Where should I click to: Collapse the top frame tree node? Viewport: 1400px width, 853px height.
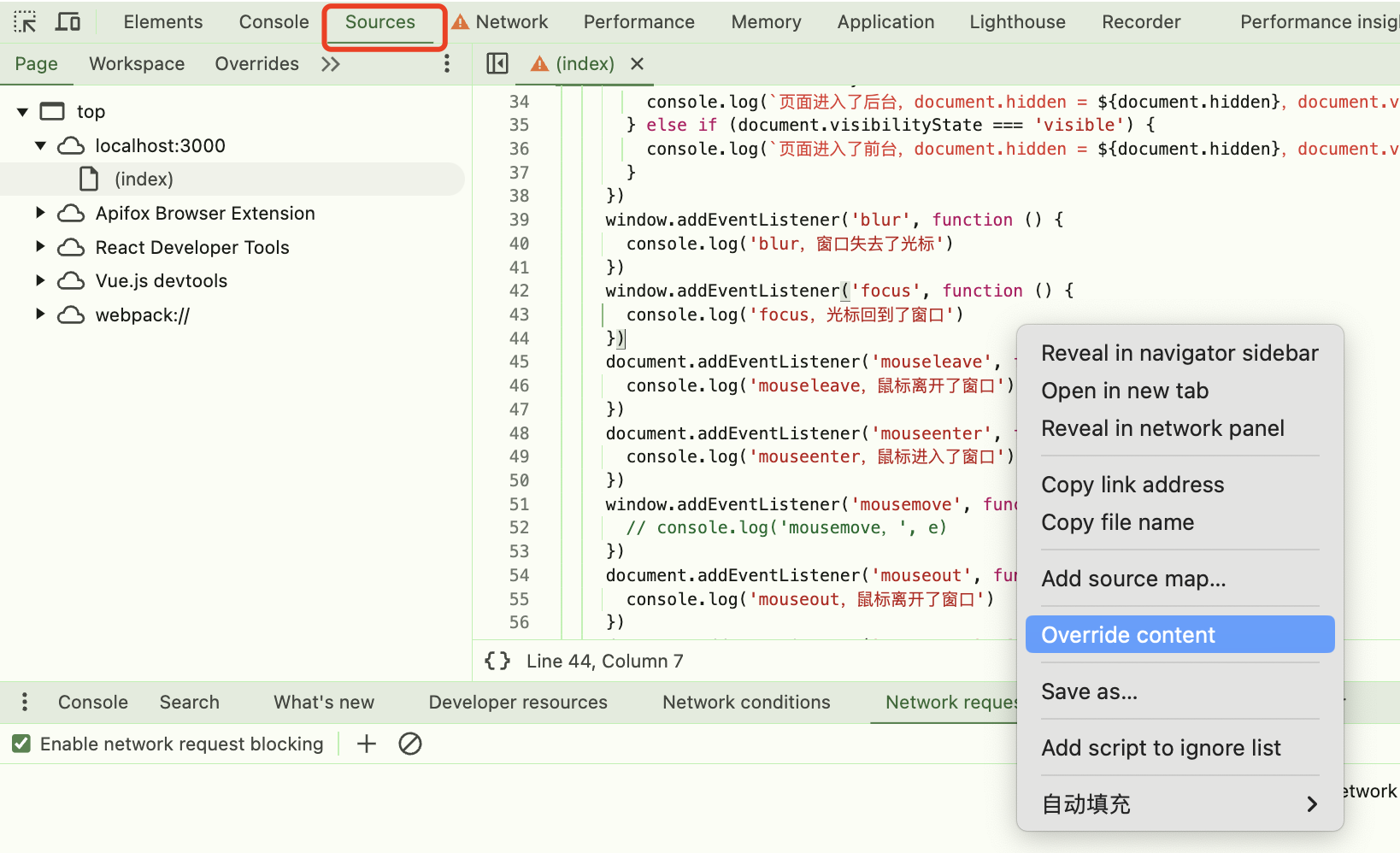(x=23, y=112)
